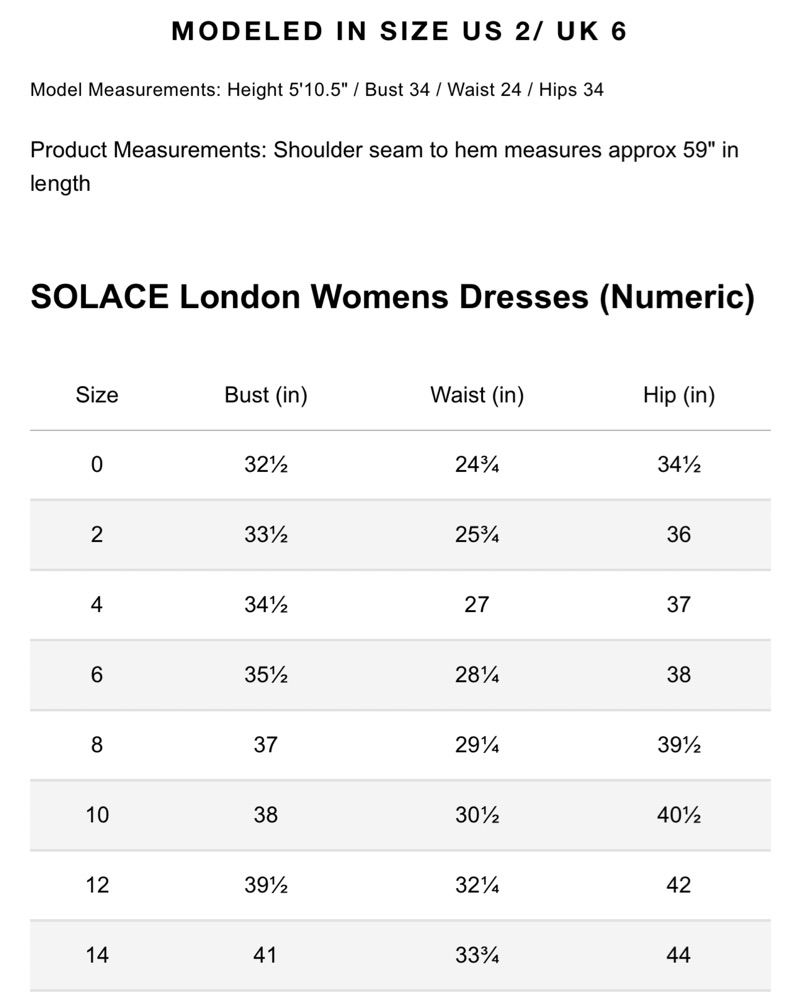Click waist value 33¾ for size 14

point(477,955)
